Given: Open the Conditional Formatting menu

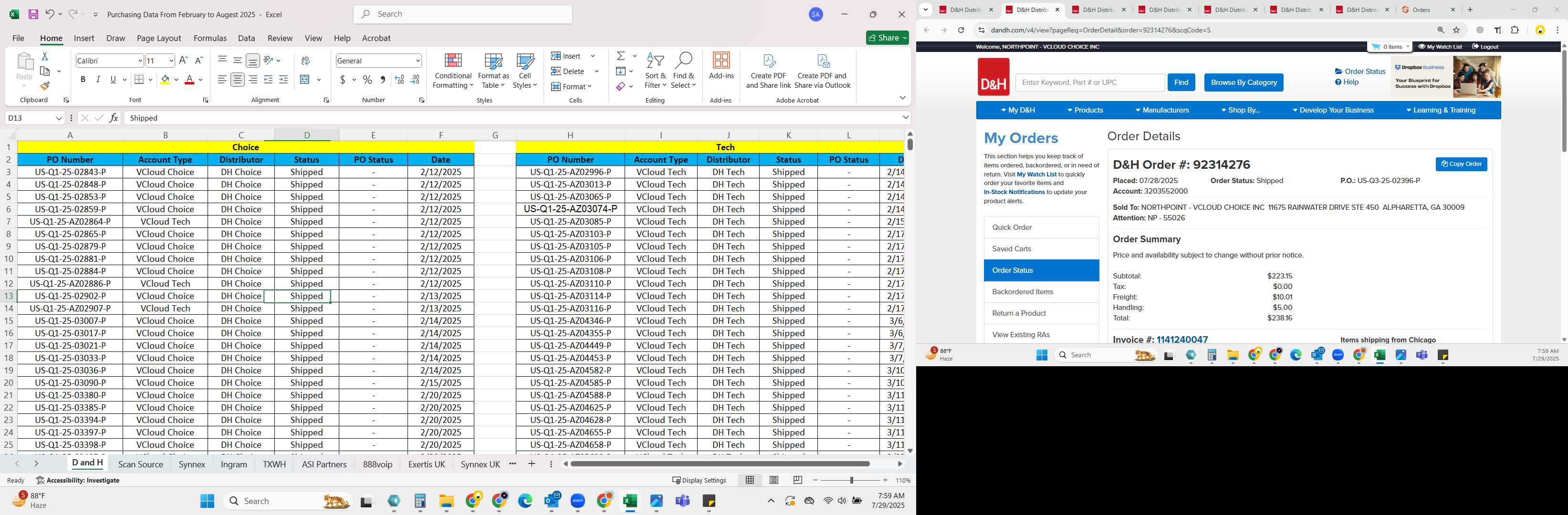Looking at the screenshot, I should click(453, 71).
